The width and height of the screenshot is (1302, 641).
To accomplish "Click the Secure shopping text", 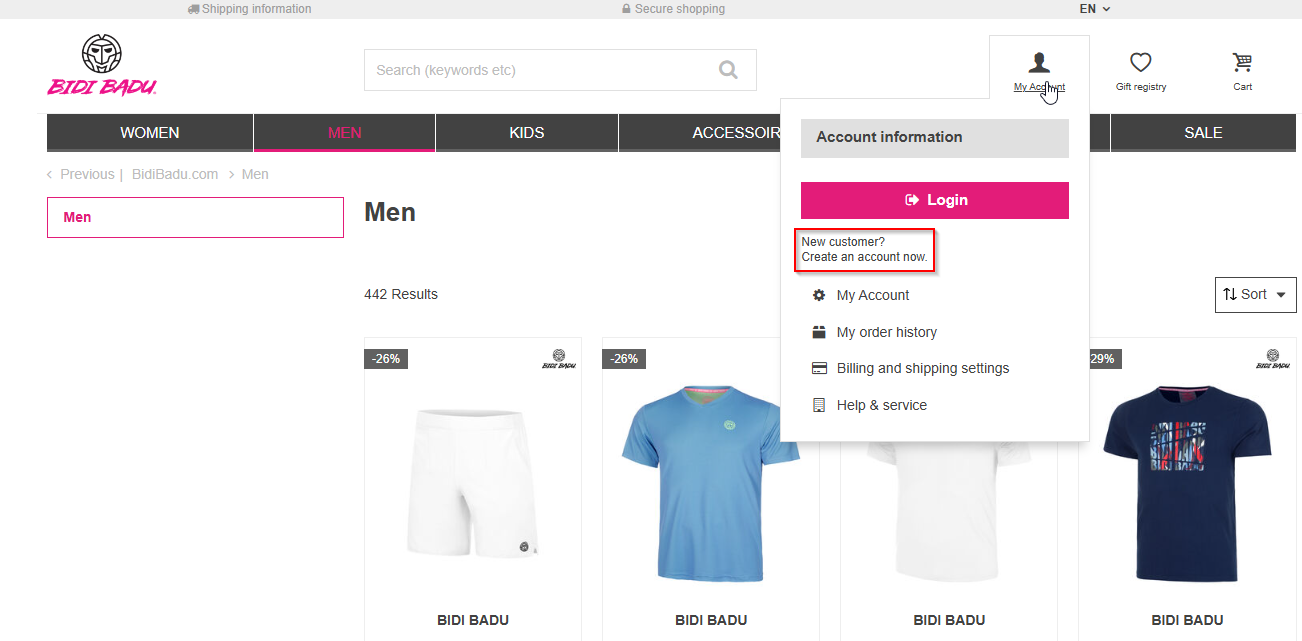I will click(x=680, y=9).
